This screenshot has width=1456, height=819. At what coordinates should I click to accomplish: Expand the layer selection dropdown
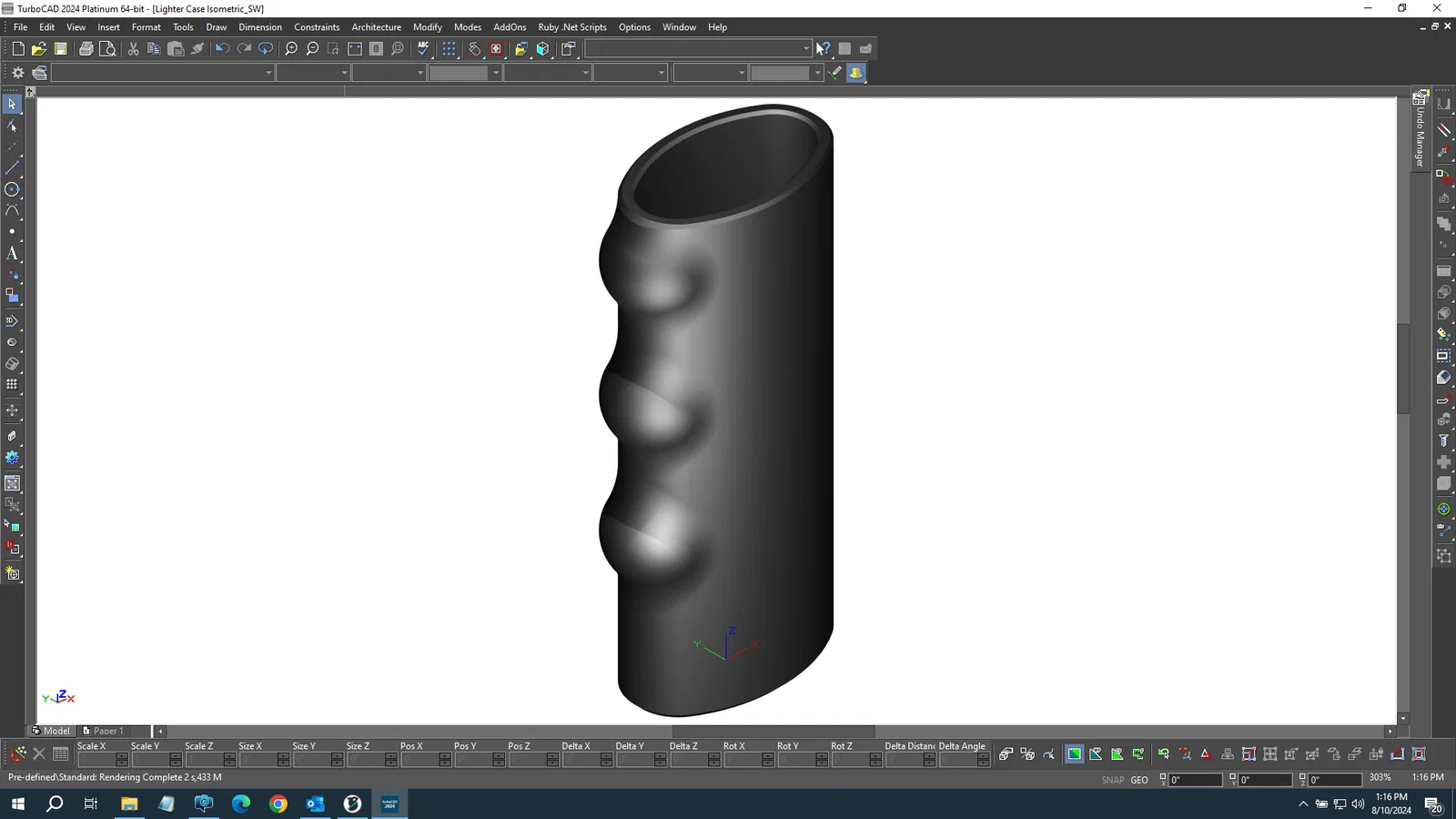pyautogui.click(x=268, y=73)
